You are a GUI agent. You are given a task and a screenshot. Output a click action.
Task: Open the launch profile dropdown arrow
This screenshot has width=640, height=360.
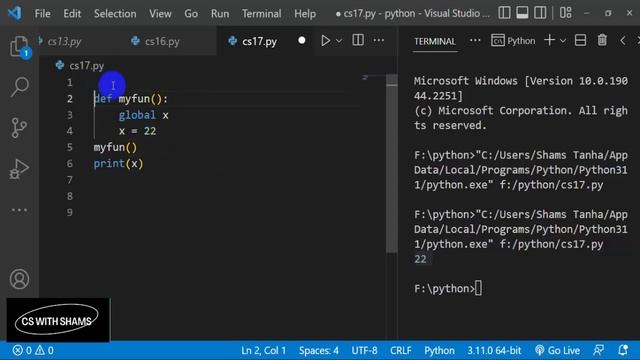point(563,41)
